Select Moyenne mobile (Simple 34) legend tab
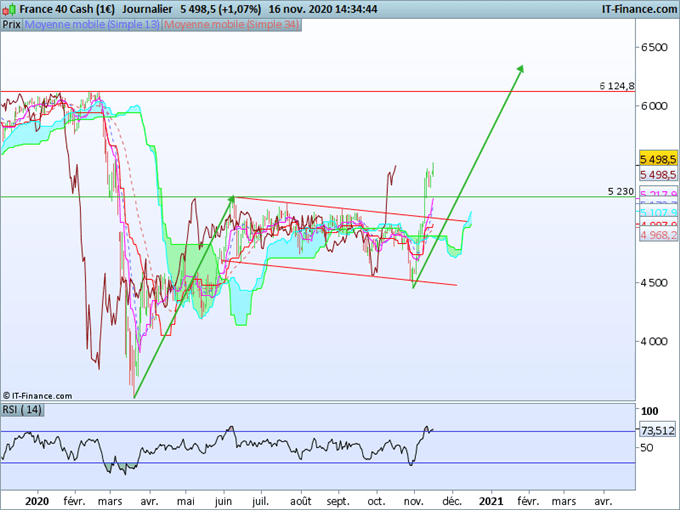 click(232, 25)
